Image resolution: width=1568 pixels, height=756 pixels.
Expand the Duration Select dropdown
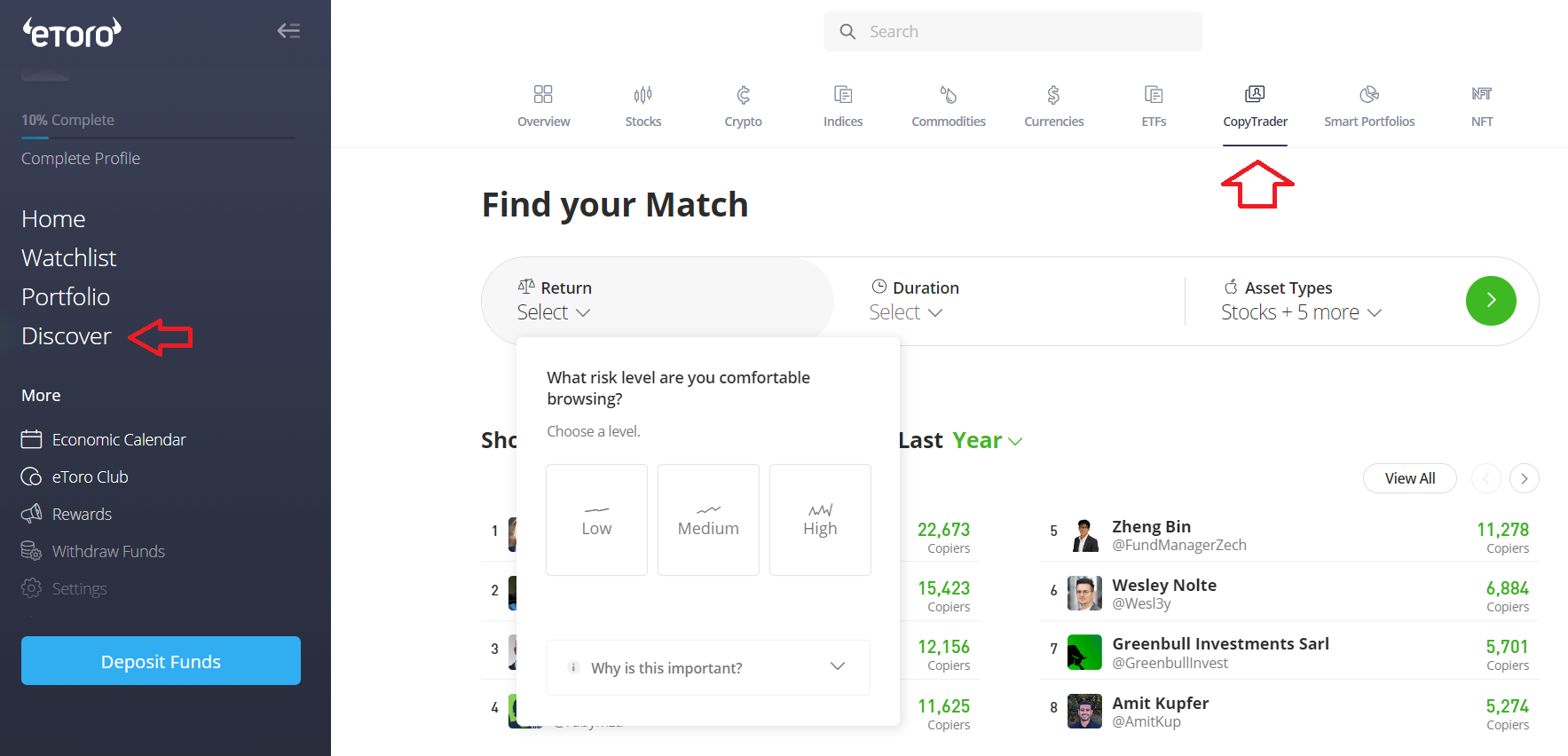(906, 312)
